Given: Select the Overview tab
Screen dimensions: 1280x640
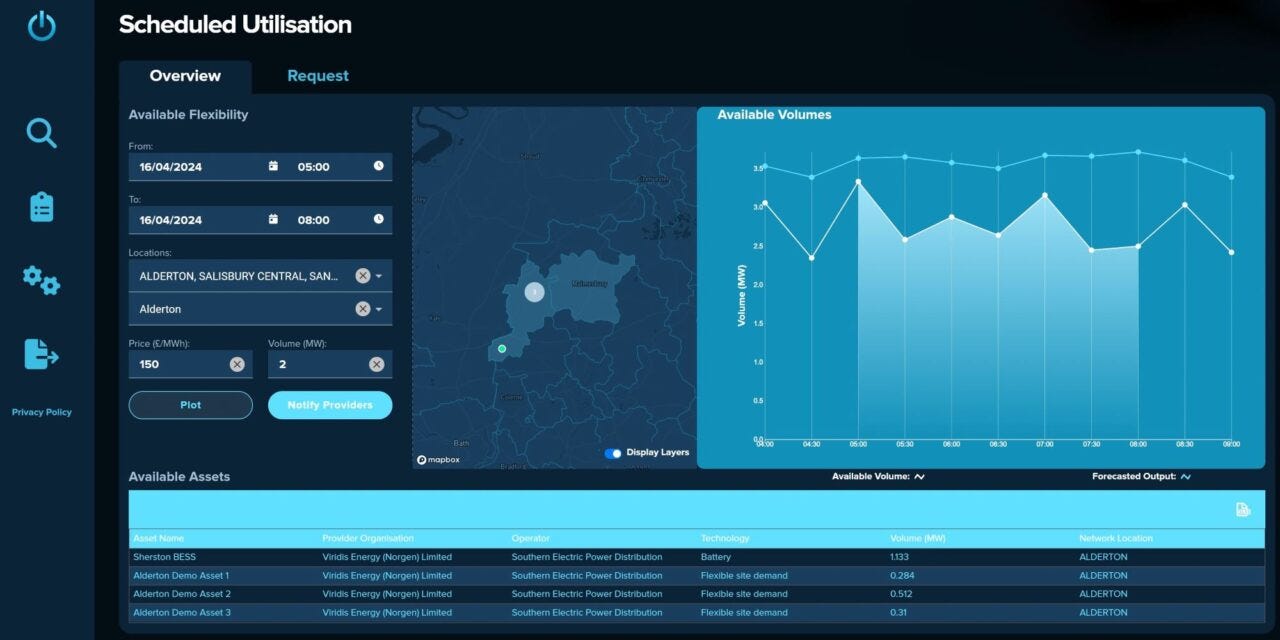Looking at the screenshot, I should (x=185, y=75).
